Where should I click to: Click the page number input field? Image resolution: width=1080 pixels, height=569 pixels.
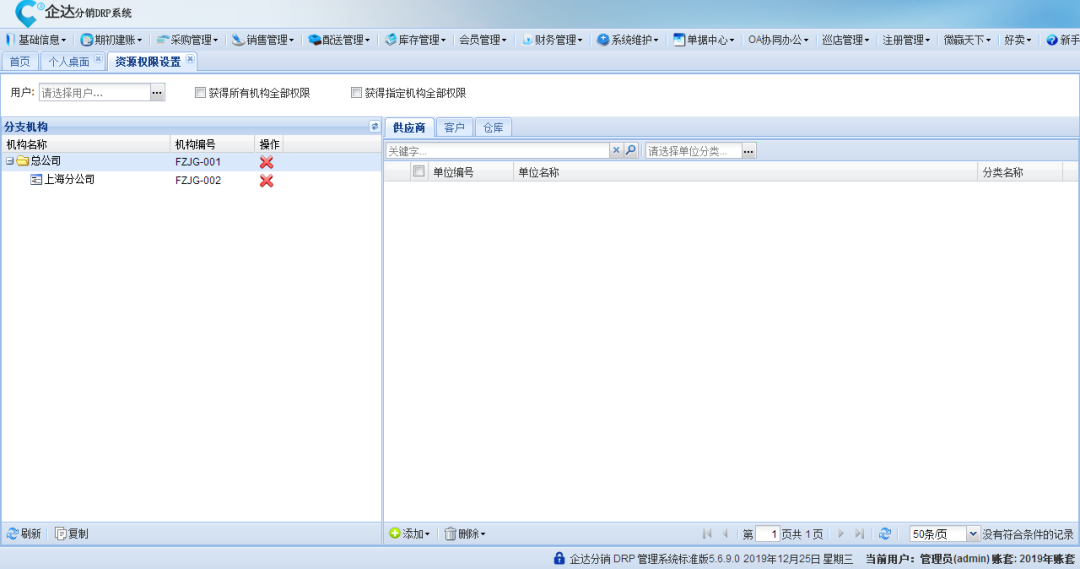[767, 534]
